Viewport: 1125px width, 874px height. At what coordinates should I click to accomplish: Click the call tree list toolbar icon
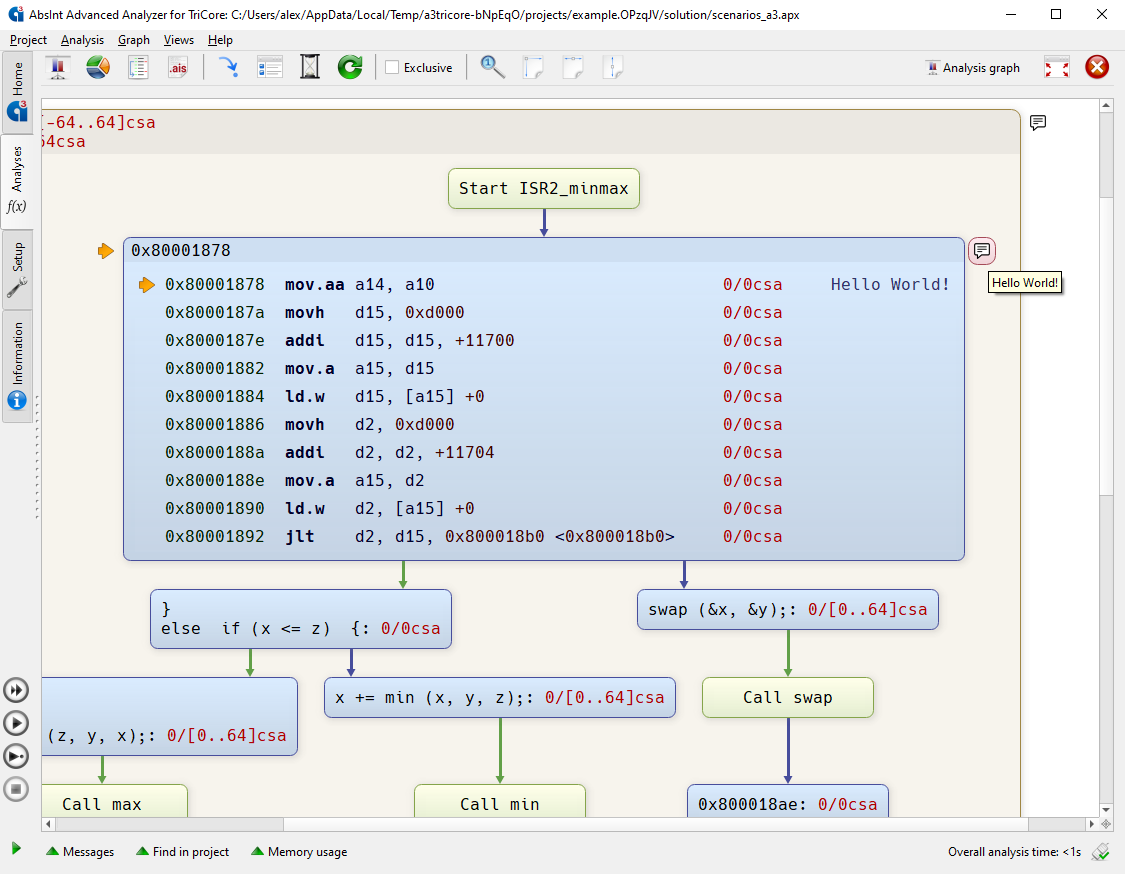tap(138, 67)
